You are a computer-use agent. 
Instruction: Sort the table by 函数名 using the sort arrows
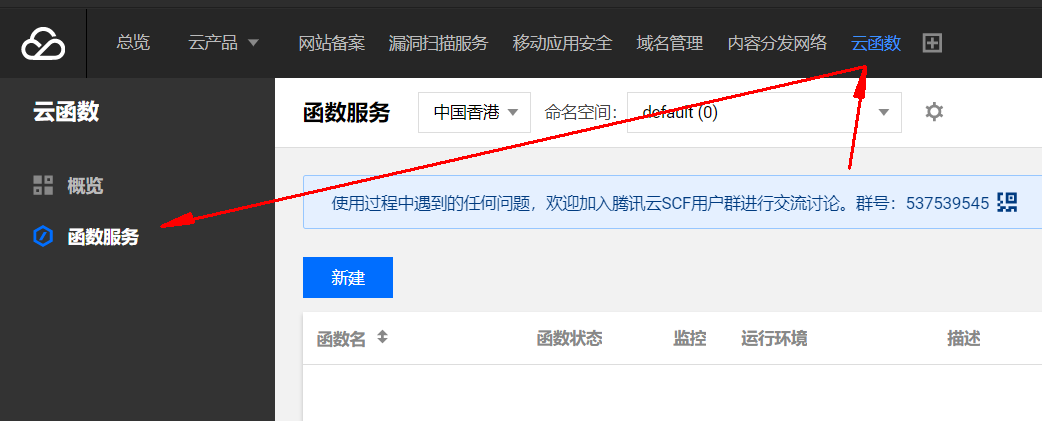pyautogui.click(x=382, y=338)
